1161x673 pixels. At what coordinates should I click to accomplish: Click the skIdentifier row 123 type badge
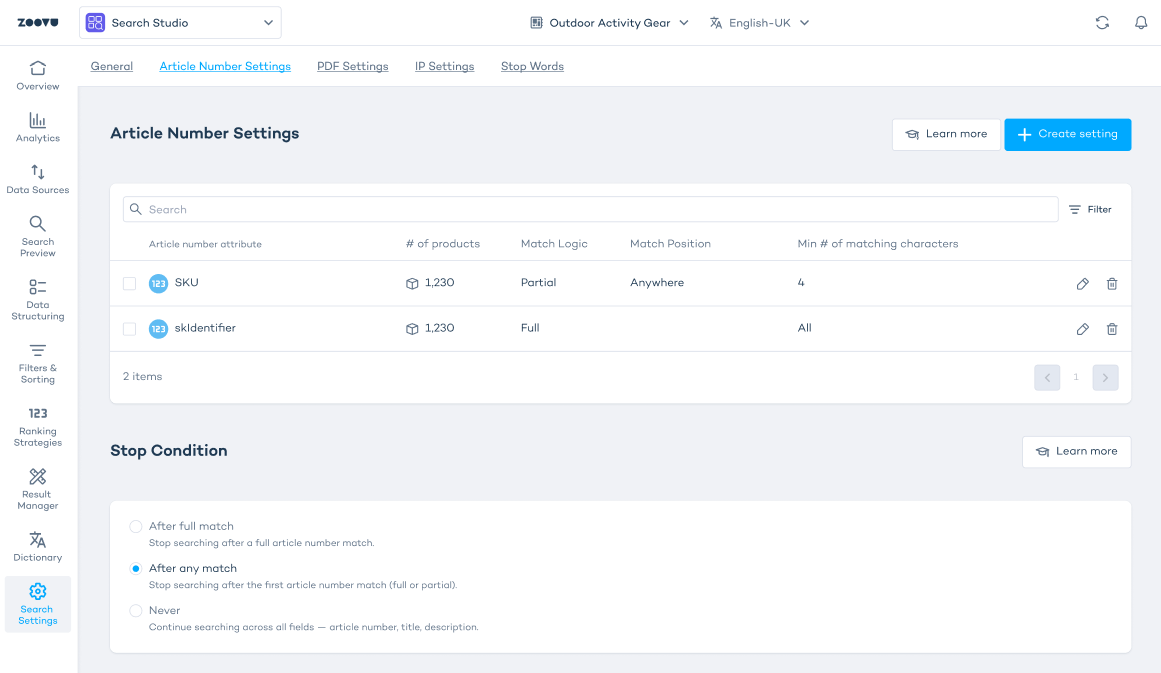[x=158, y=329]
